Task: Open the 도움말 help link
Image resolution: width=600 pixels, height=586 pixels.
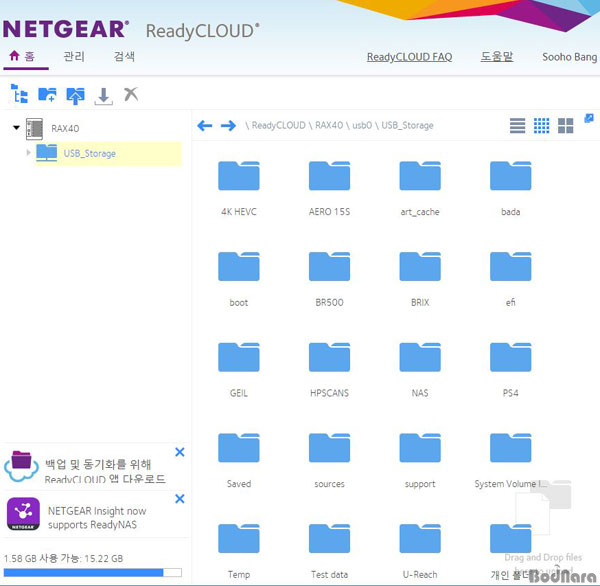Action: click(497, 57)
